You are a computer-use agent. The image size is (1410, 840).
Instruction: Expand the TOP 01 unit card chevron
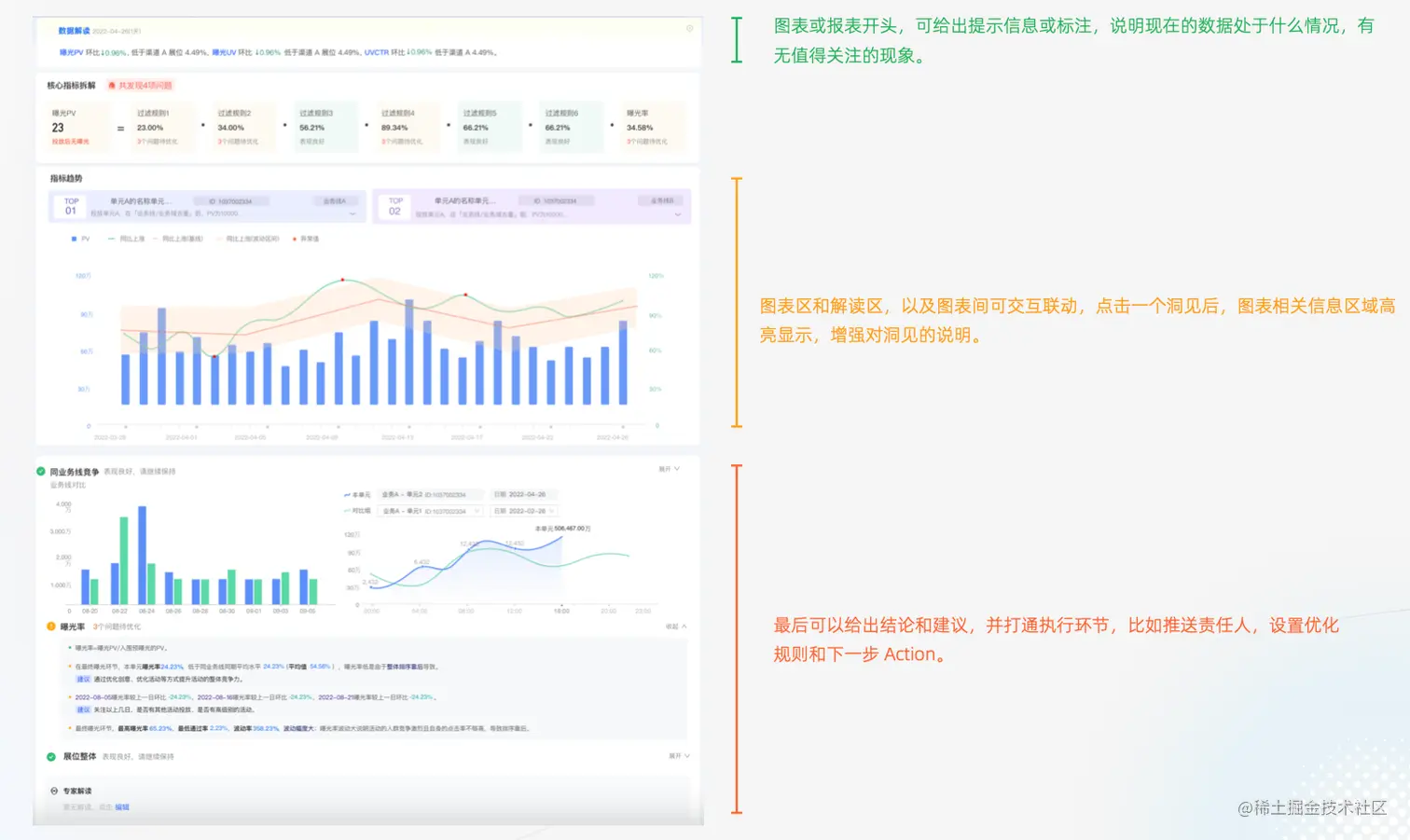352,214
